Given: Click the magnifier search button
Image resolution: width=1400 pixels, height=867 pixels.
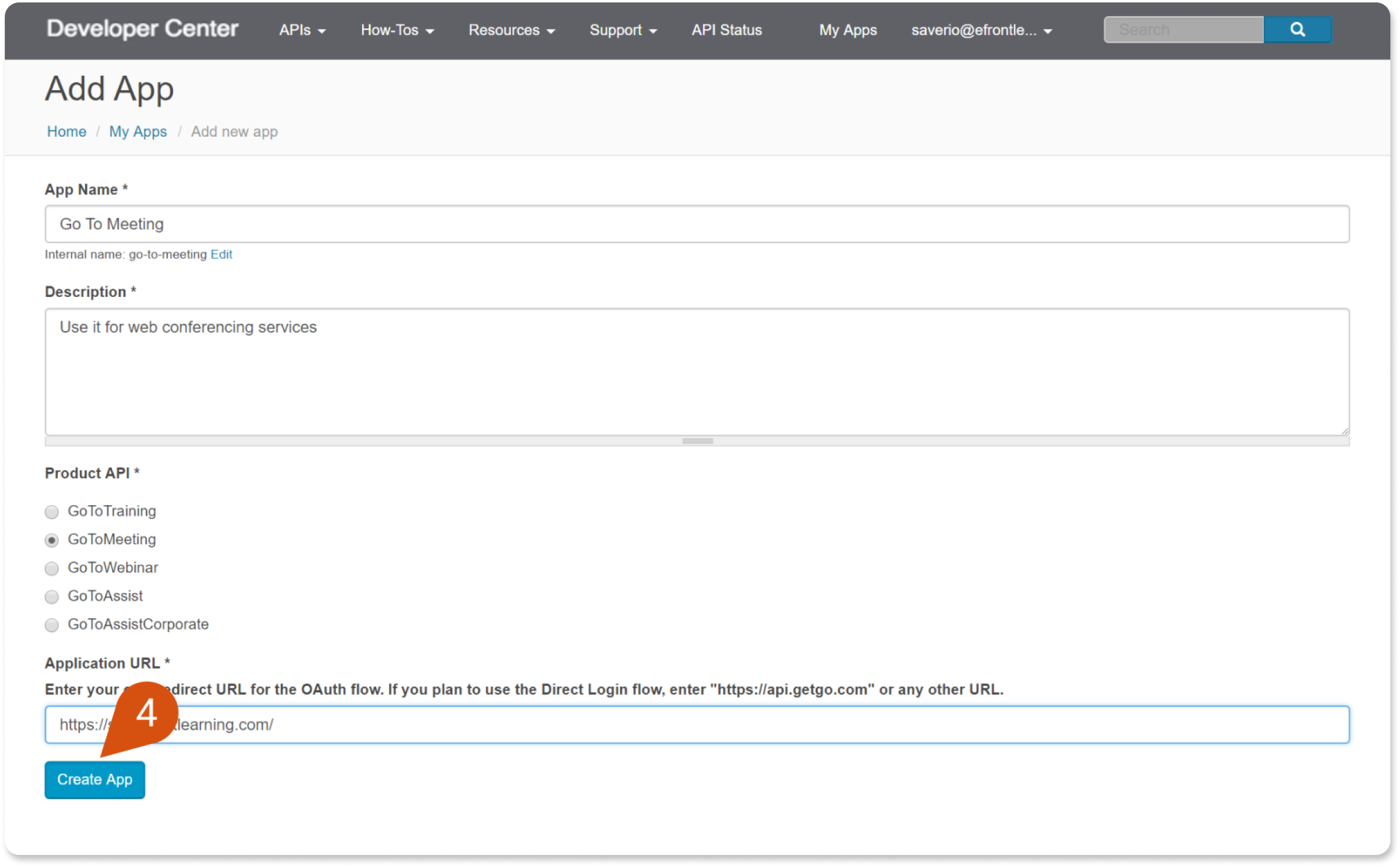Looking at the screenshot, I should [x=1297, y=30].
